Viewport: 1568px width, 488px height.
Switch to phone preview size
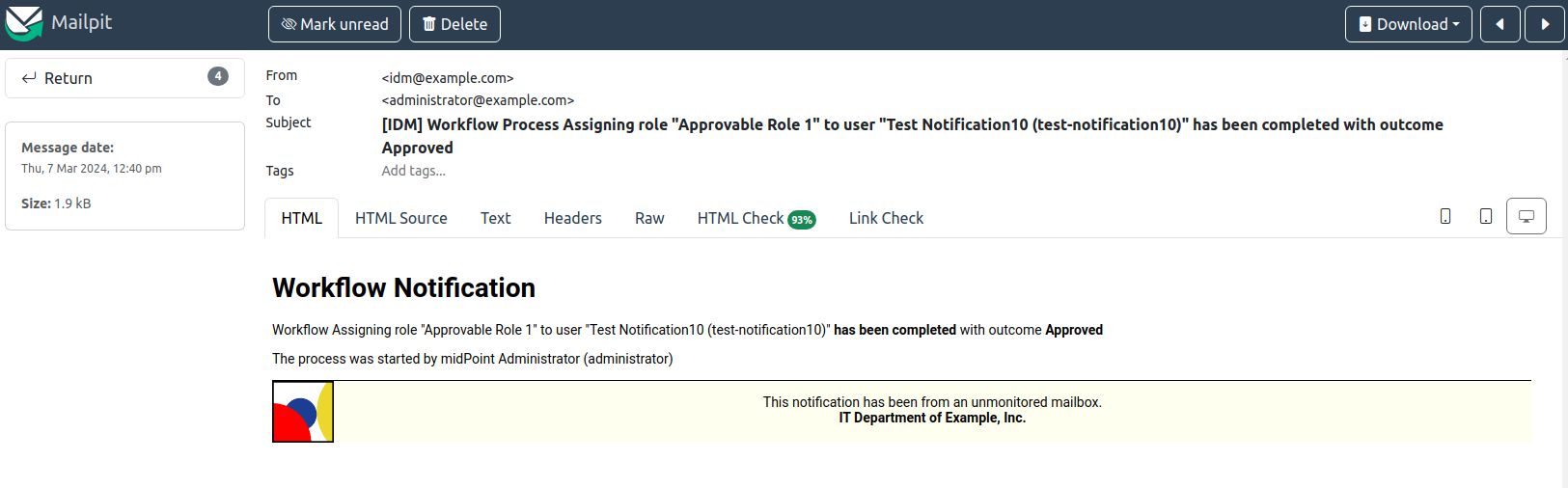click(x=1444, y=216)
